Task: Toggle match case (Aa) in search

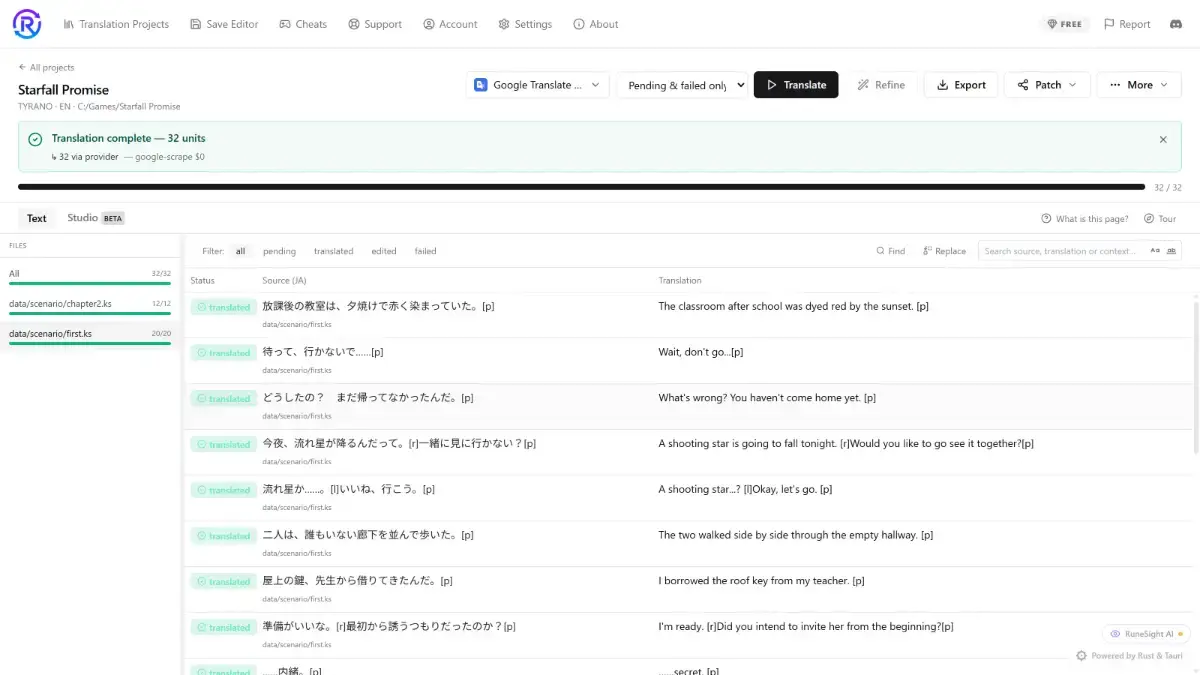Action: coord(1155,251)
